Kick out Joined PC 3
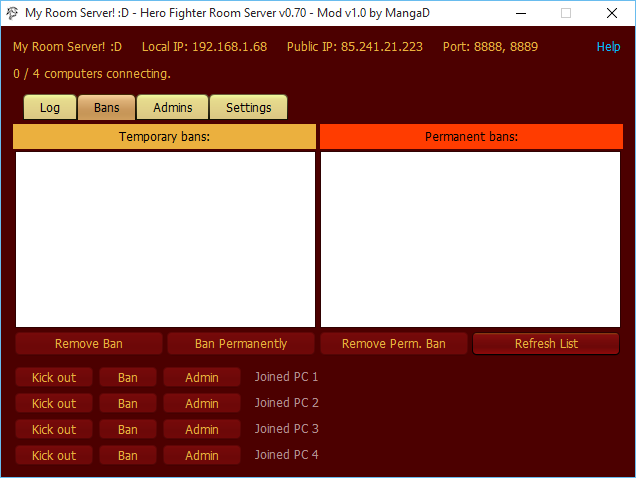The image size is (636, 478). [54, 429]
